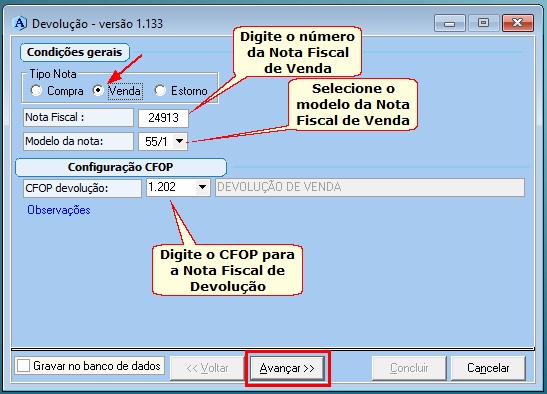The width and height of the screenshot is (547, 394).
Task: Close the Devolução window
Action: click(518, 23)
